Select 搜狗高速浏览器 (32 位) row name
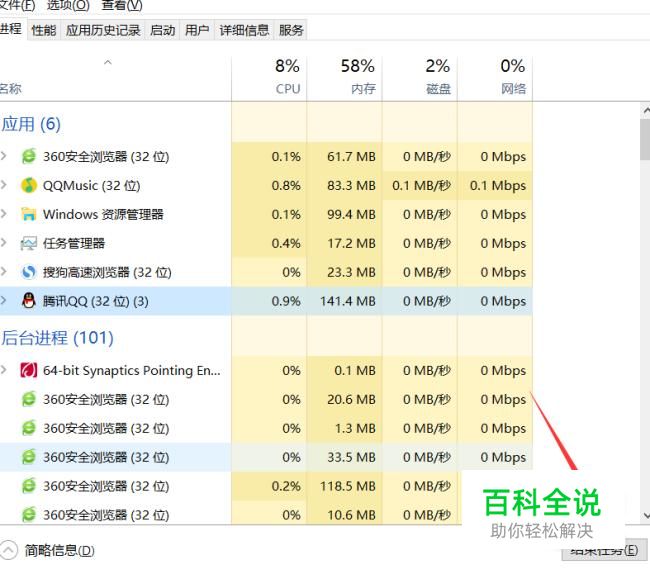650x574 pixels. coord(107,272)
